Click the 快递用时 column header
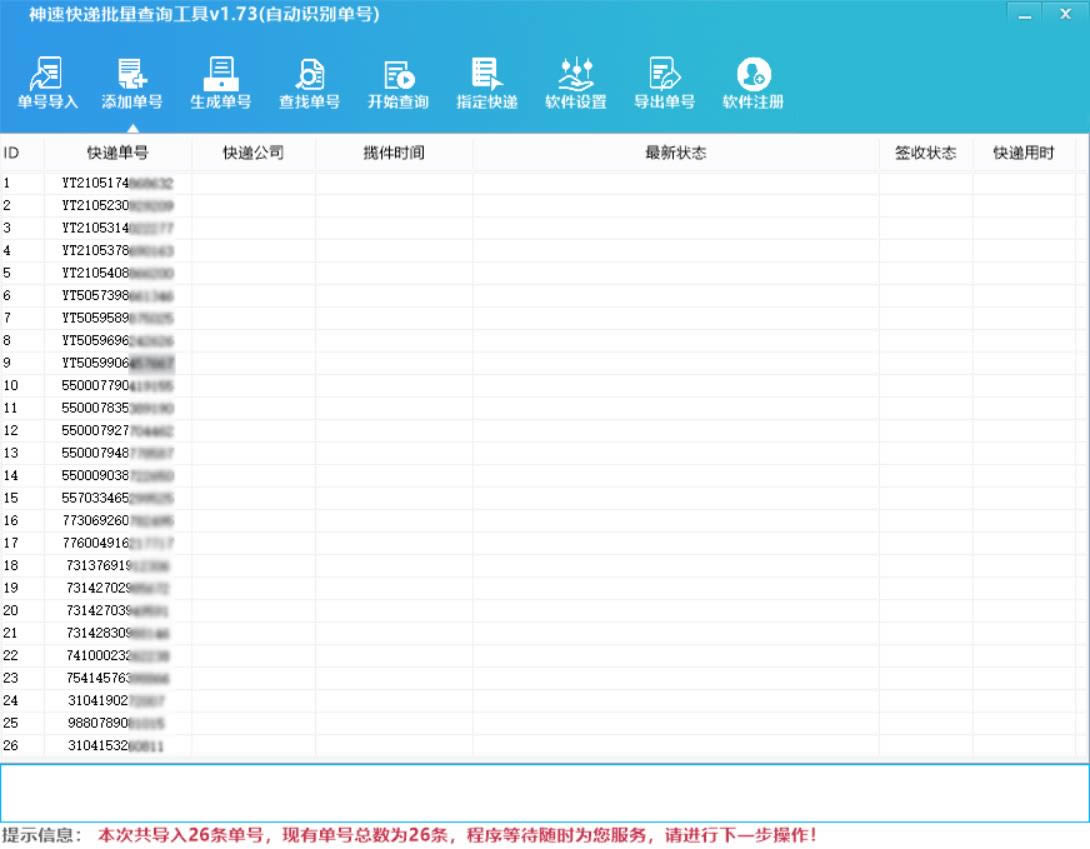Screen dimensions: 1090x849 [1023, 153]
